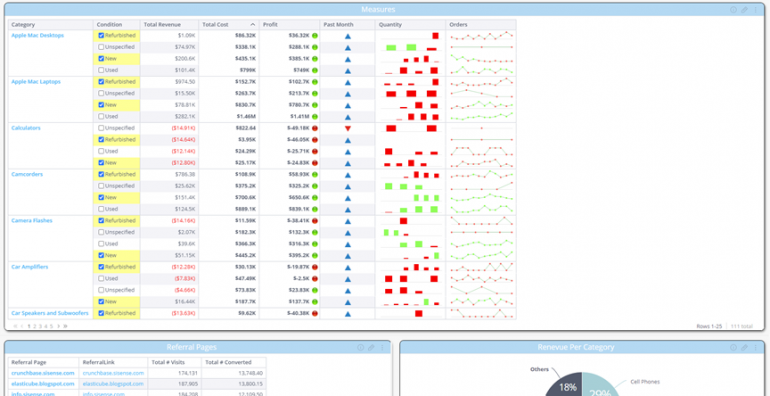This screenshot has height=396, width=770.
Task: Click Orders sparkline for Car Amplifiers Refurbished
Action: (481, 267)
